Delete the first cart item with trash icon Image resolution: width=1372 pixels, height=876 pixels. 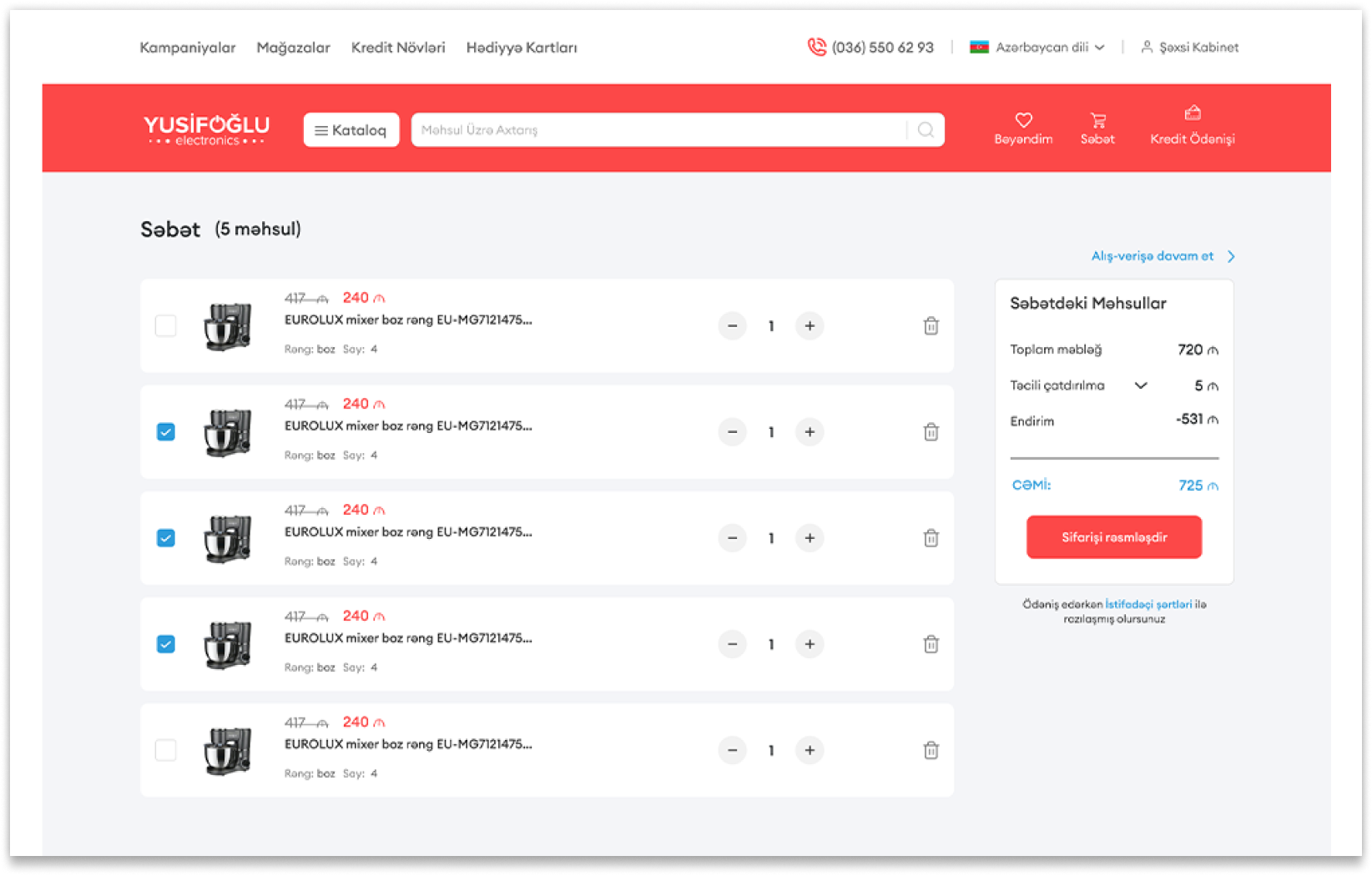[x=931, y=326]
